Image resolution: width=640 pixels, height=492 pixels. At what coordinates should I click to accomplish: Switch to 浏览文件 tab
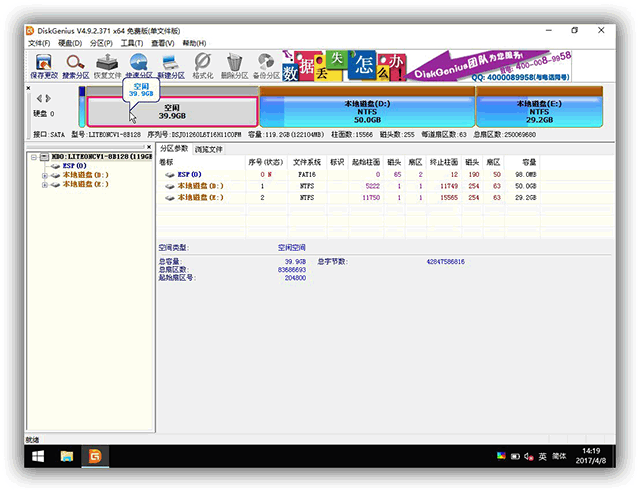pos(209,149)
